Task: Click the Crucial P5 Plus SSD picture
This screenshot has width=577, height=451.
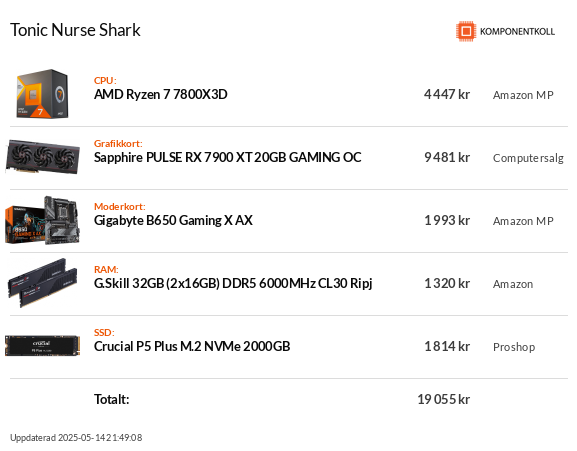Action: coord(42,346)
